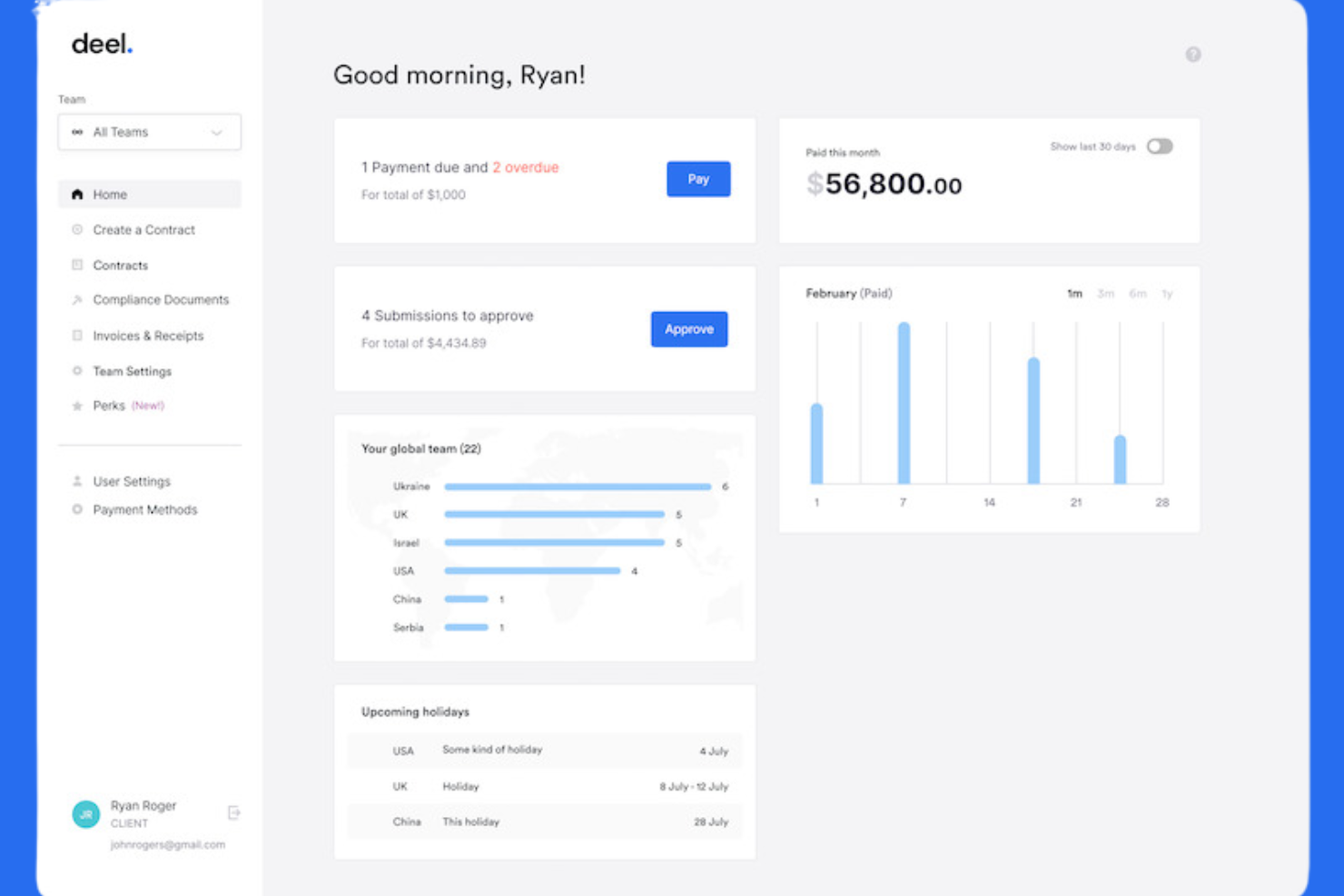Open Contracts from the sidebar menu
The height and width of the screenshot is (896, 1344).
(x=77, y=264)
